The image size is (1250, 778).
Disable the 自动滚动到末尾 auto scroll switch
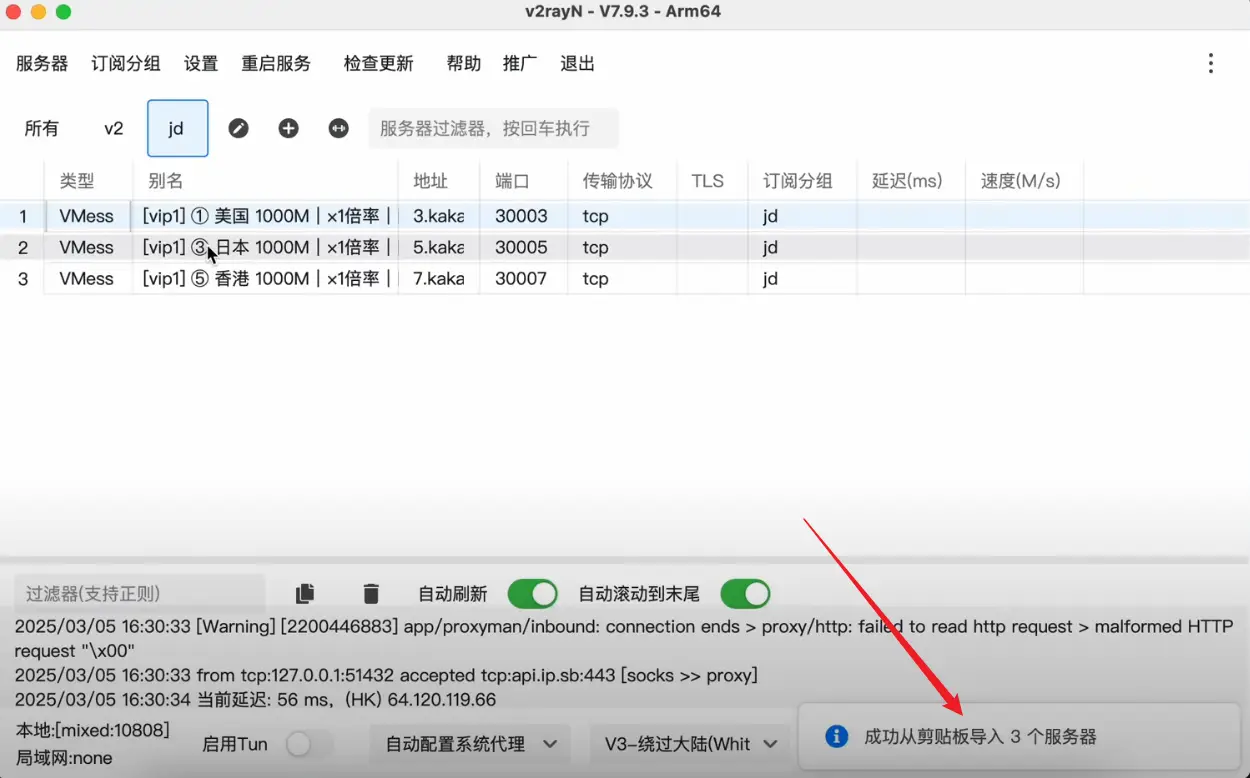click(744, 594)
